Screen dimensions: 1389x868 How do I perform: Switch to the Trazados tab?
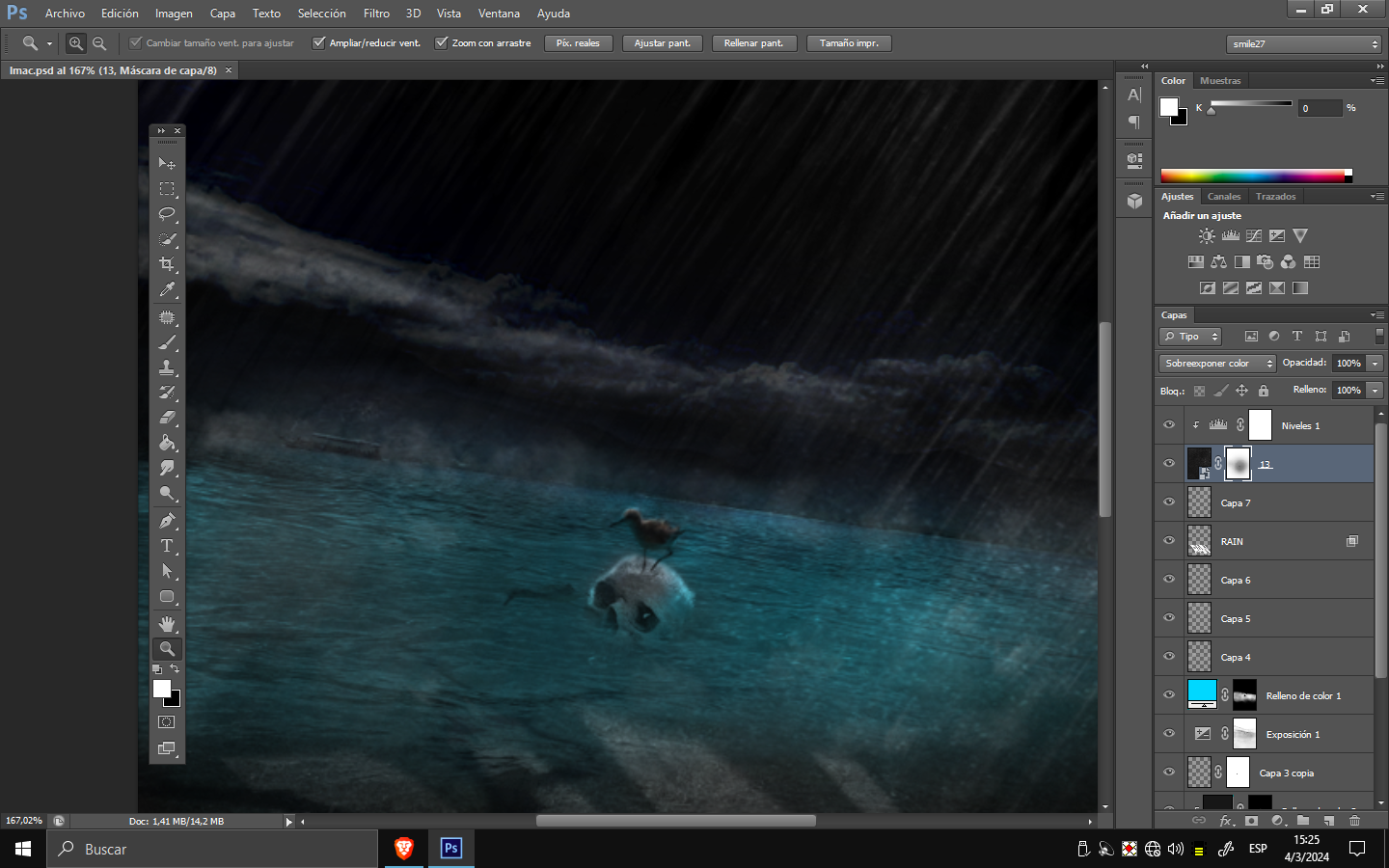(1275, 197)
